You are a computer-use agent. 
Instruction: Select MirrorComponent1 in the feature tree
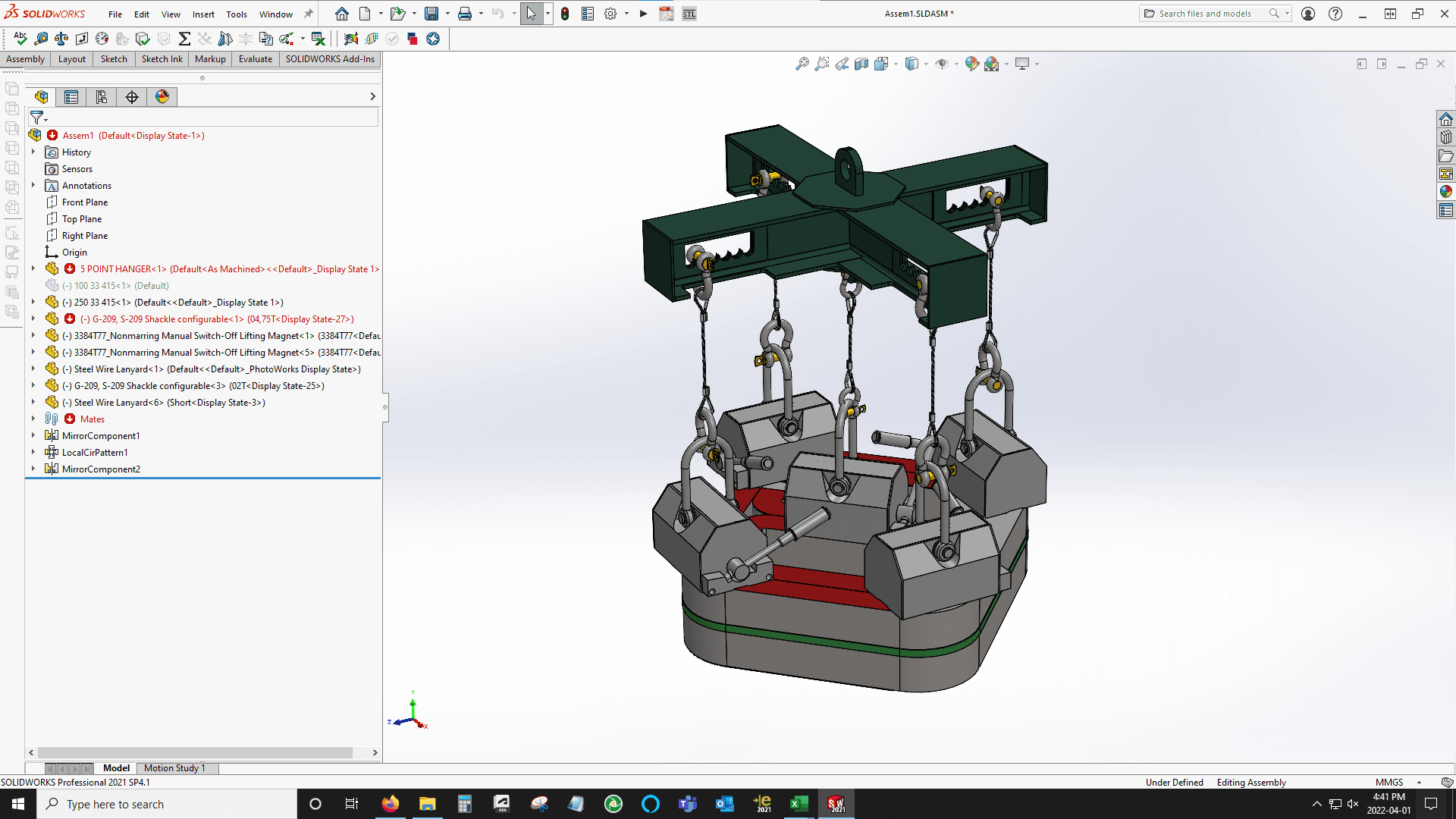101,435
